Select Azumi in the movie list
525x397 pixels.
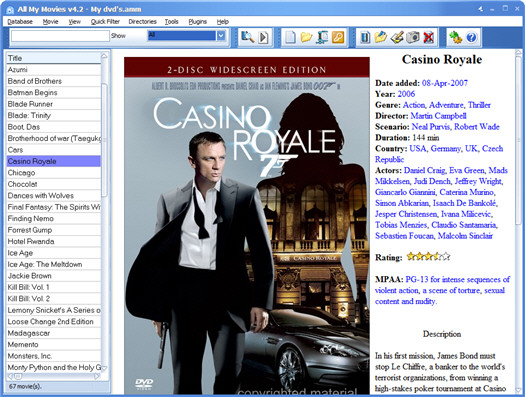[x=54, y=70]
